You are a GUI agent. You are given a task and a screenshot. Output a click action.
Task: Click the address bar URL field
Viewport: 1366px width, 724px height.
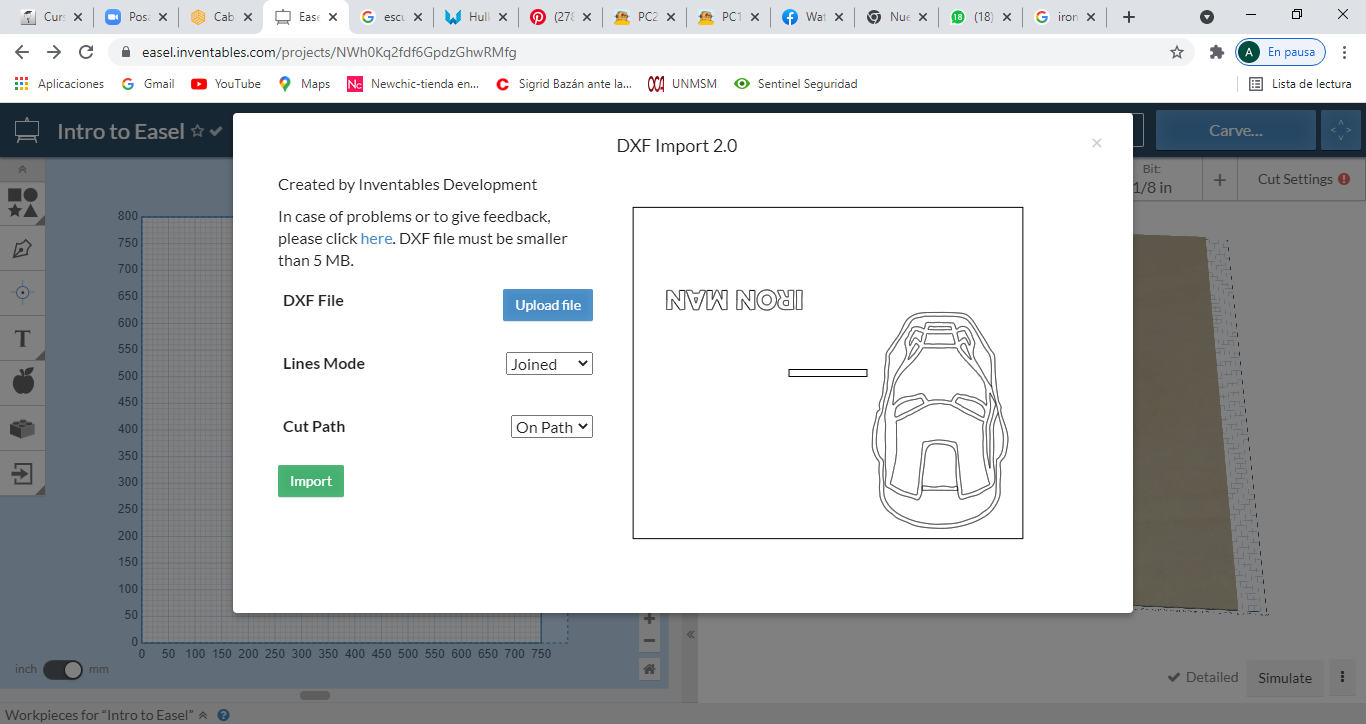pos(640,52)
